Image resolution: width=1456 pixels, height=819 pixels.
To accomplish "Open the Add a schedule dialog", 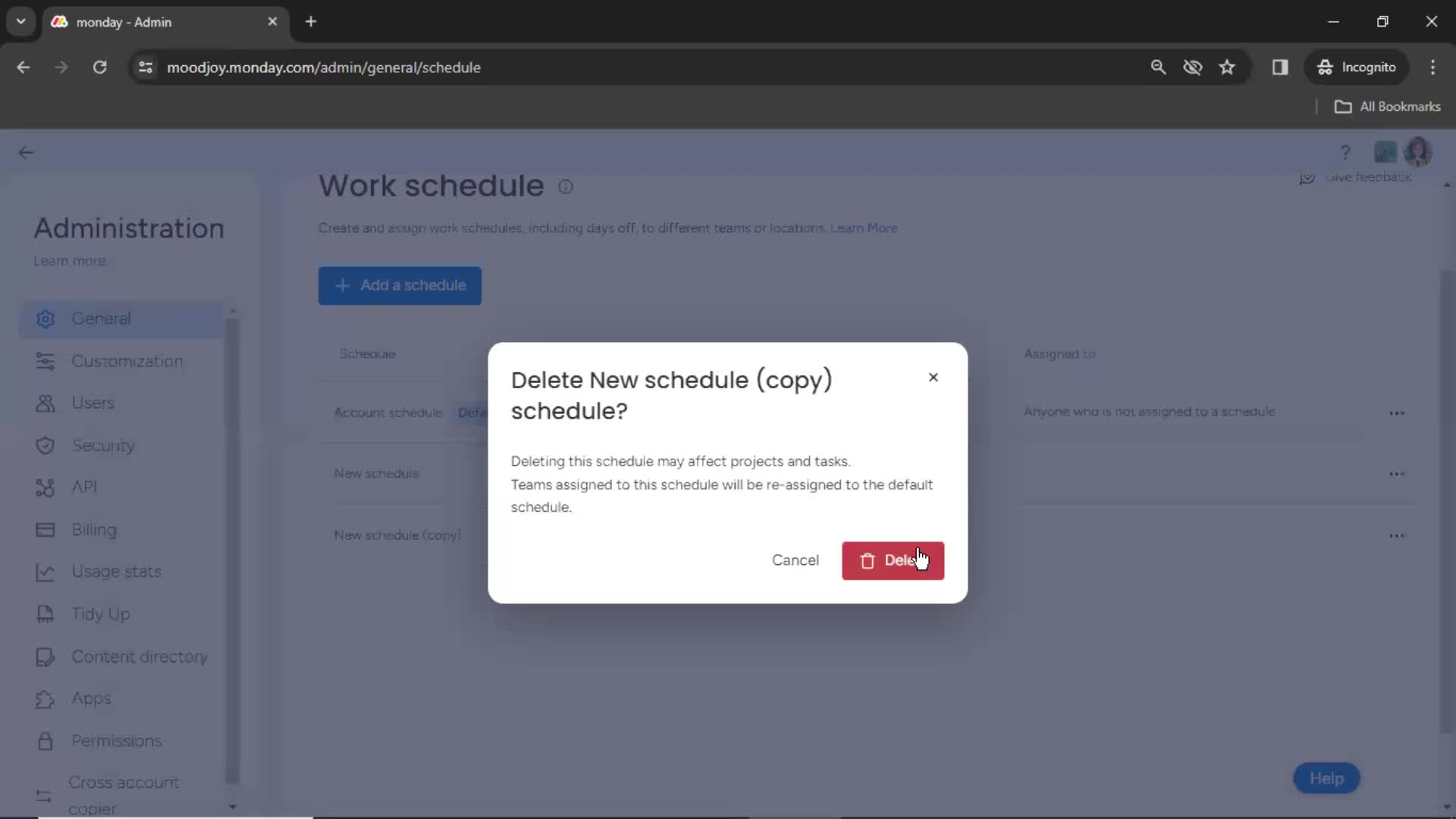I will [400, 285].
